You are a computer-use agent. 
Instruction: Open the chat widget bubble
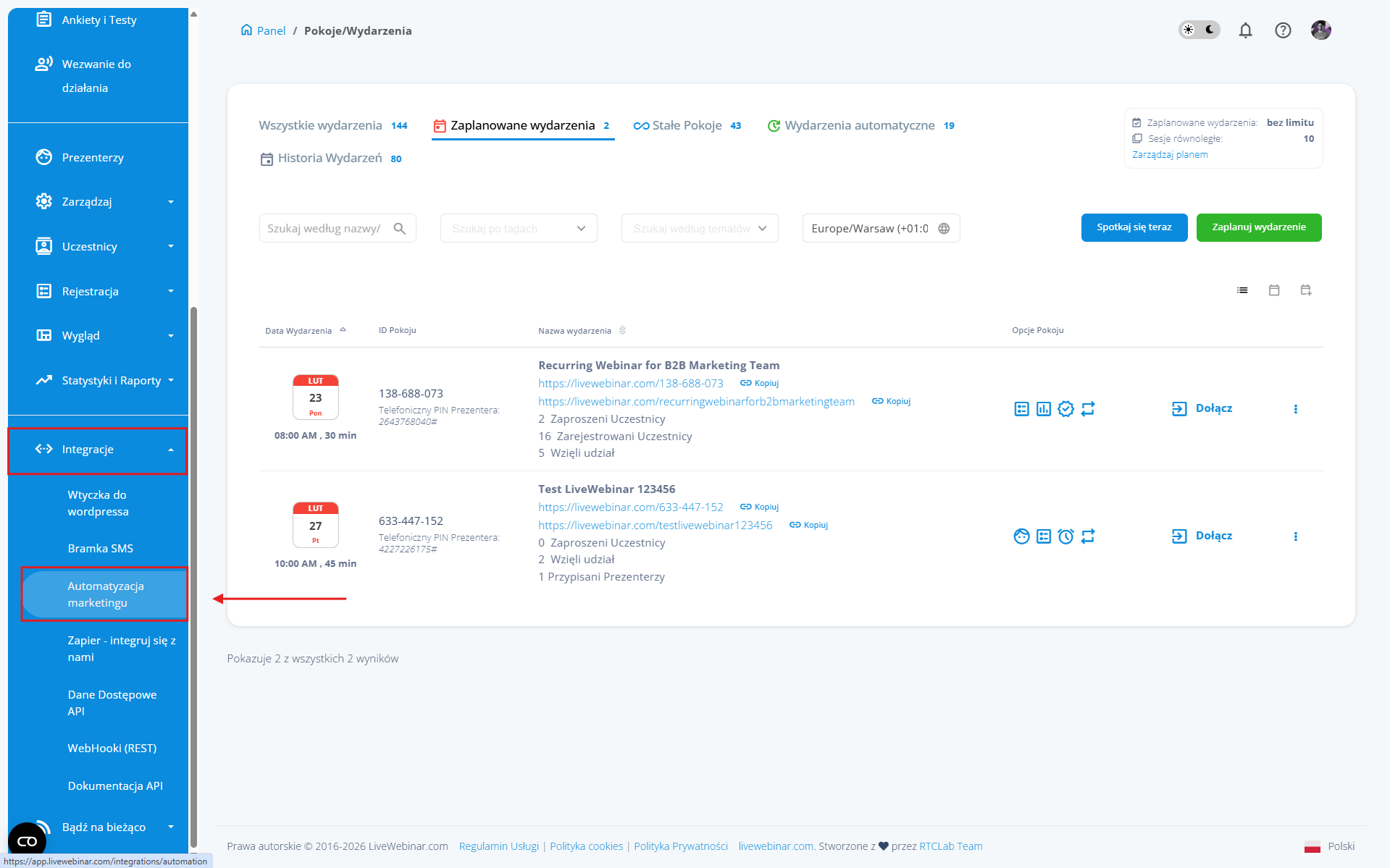pyautogui.click(x=27, y=841)
